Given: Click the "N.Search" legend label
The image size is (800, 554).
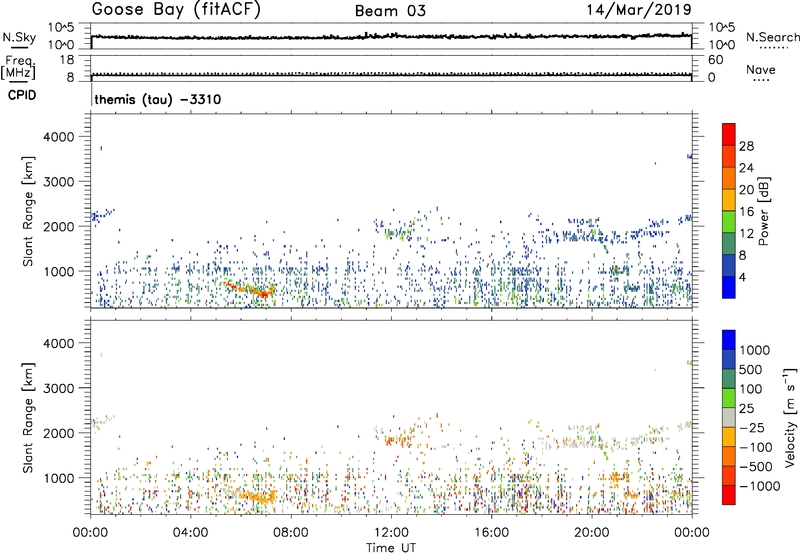Looking at the screenshot, I should pos(772,37).
